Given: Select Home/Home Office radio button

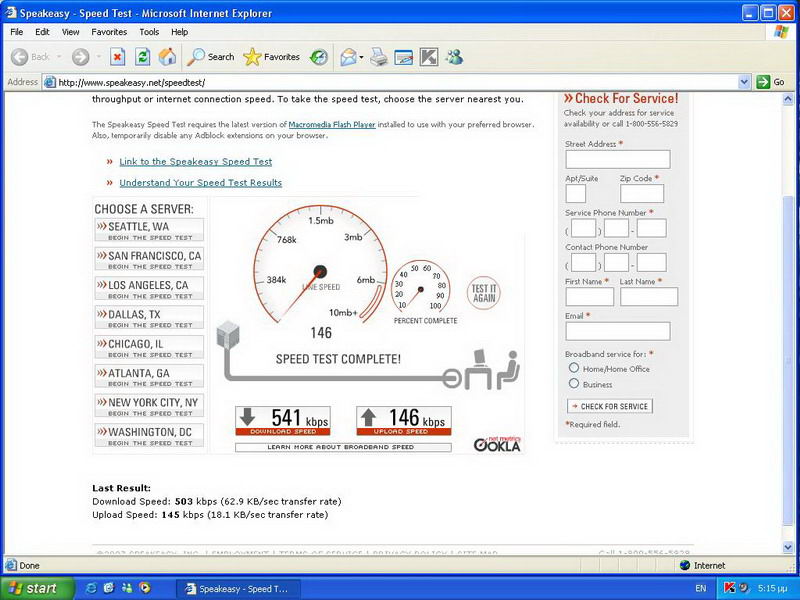Looking at the screenshot, I should [574, 368].
